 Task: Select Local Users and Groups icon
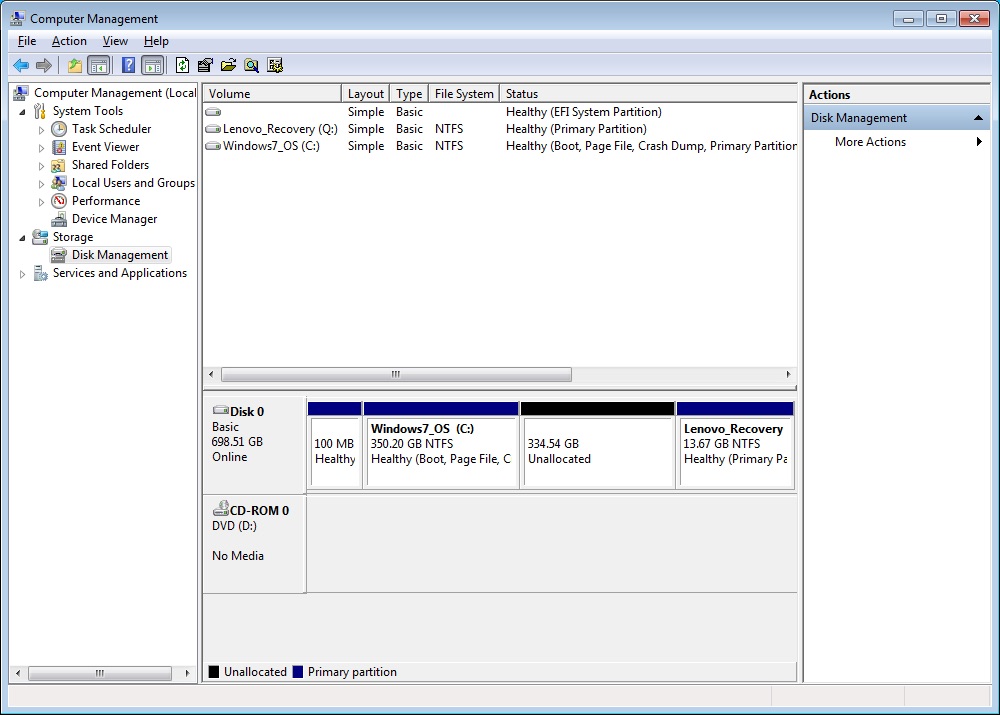[x=59, y=183]
